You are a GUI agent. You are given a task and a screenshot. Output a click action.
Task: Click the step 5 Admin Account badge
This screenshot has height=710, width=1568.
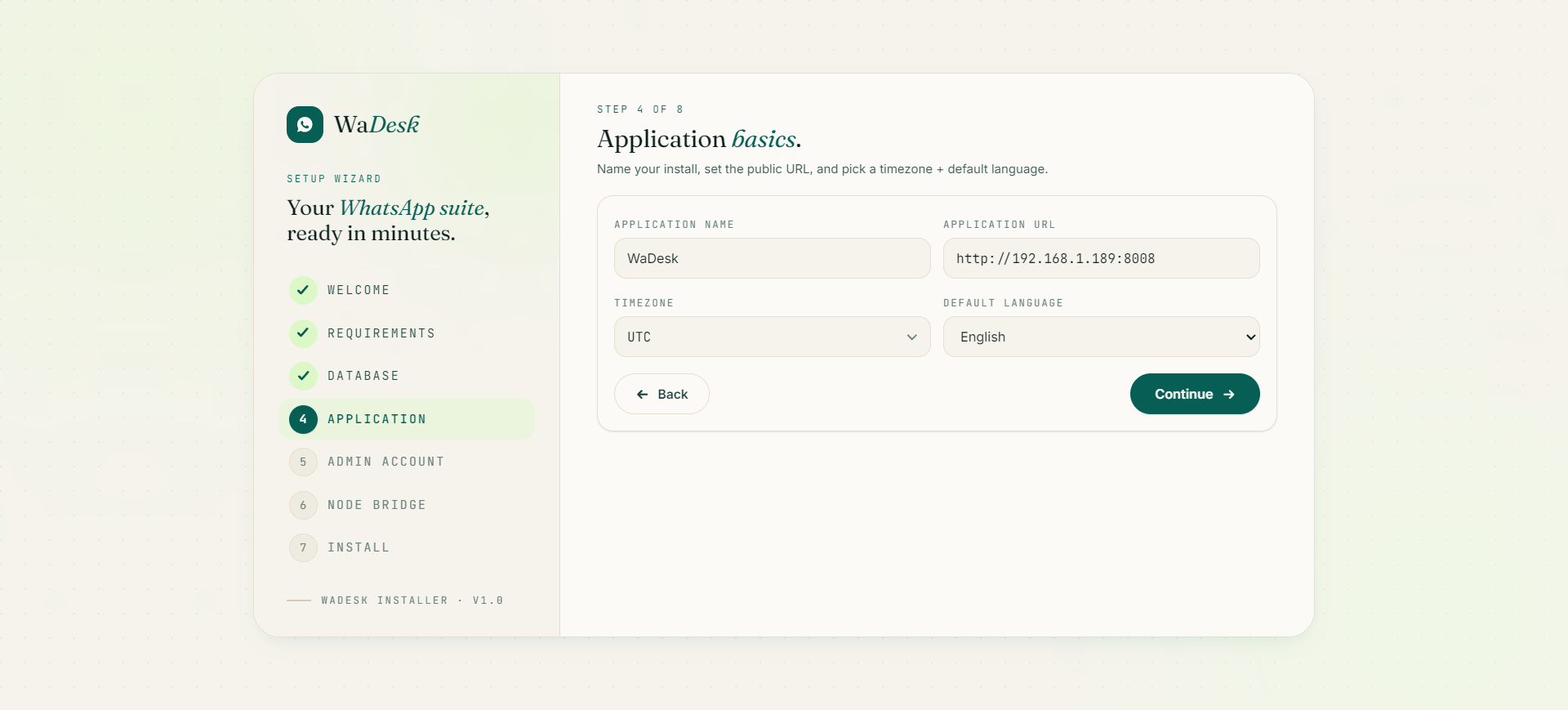click(x=303, y=462)
